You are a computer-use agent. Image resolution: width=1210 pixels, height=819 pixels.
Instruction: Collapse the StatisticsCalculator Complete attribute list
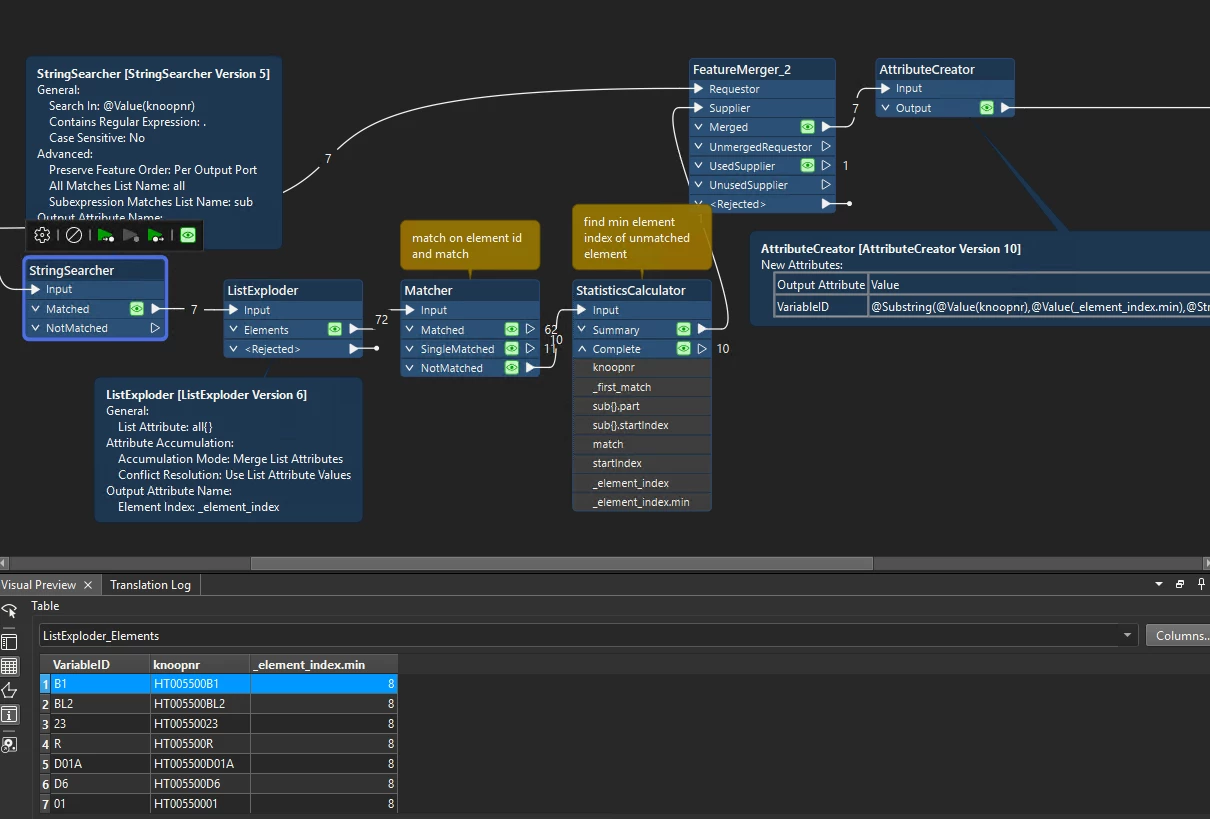582,349
